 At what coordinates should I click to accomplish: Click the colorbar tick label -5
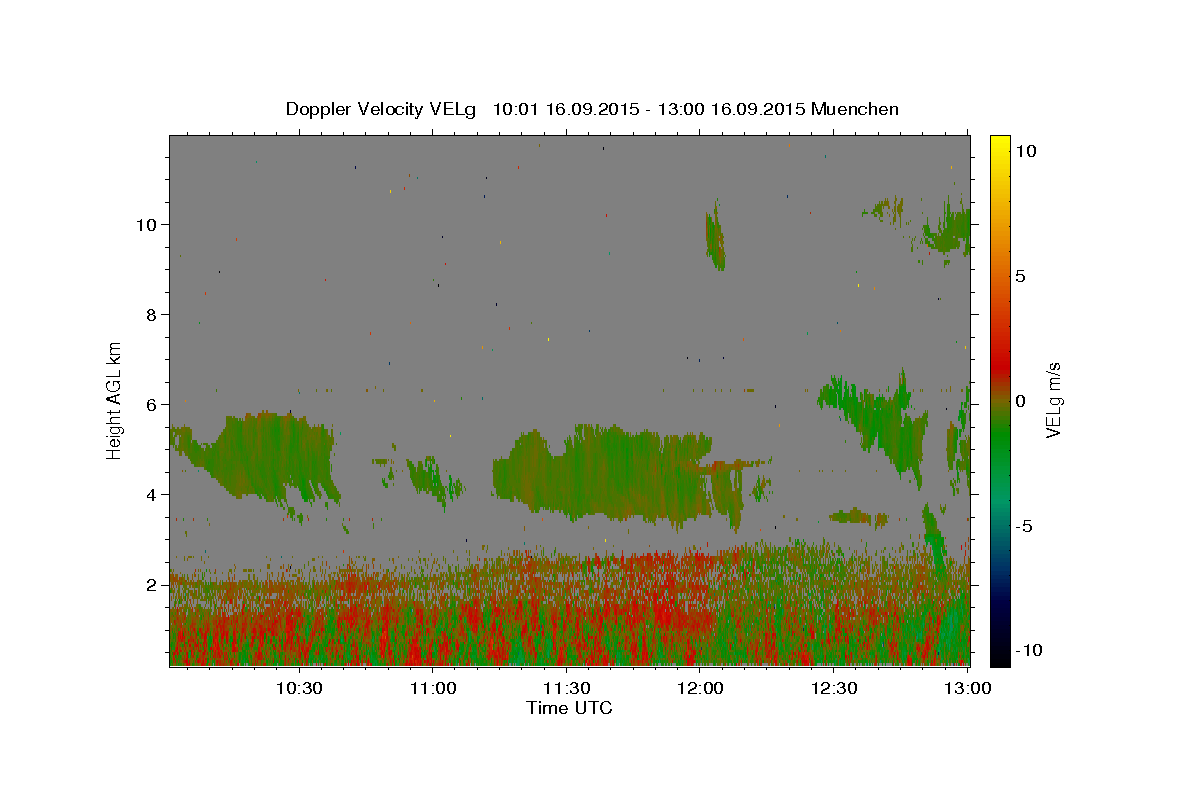[1023, 526]
